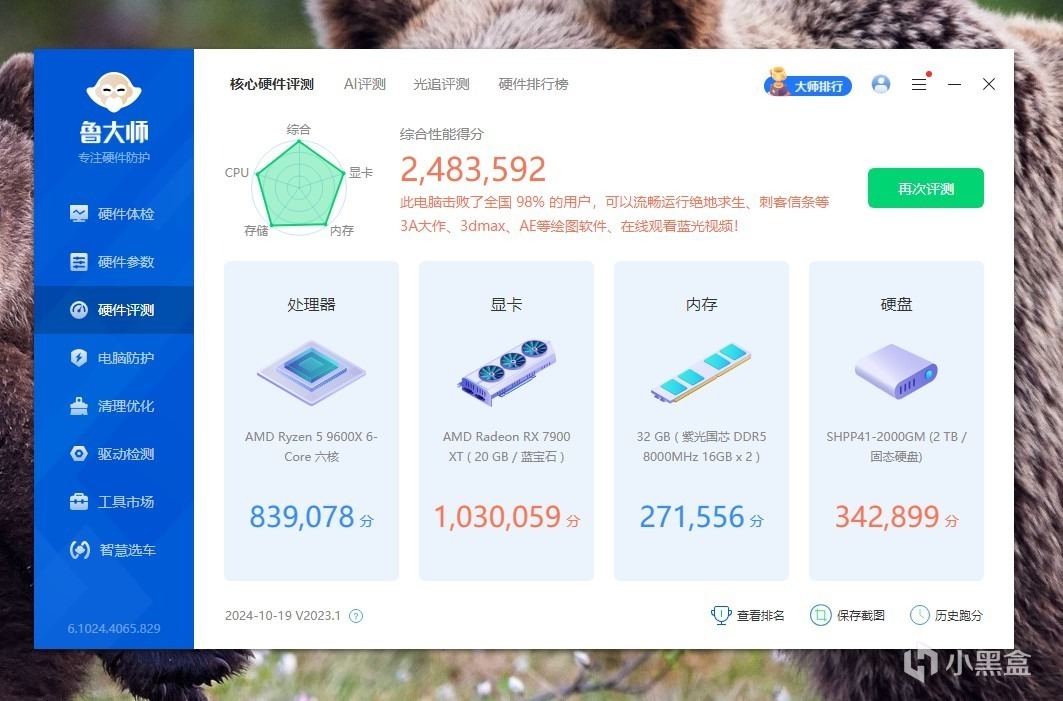Screen dimensions: 1063x701
Task: Click the 查看排名 link text
Action: point(761,616)
